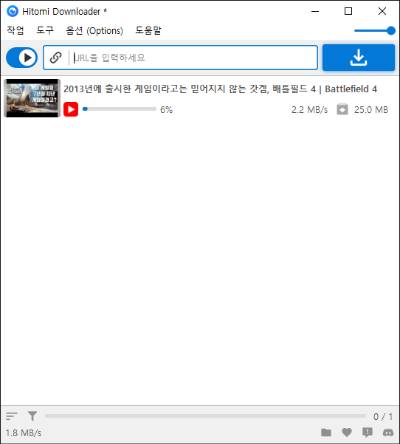Click the 0 / 1 task counter

coord(383,417)
